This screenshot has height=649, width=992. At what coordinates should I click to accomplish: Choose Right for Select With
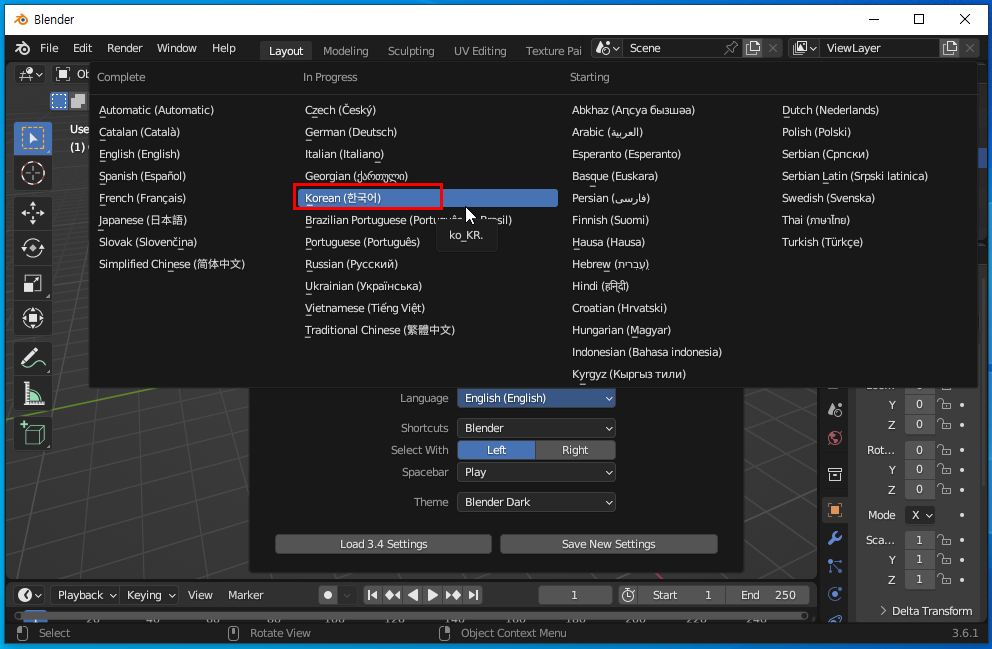tap(575, 450)
